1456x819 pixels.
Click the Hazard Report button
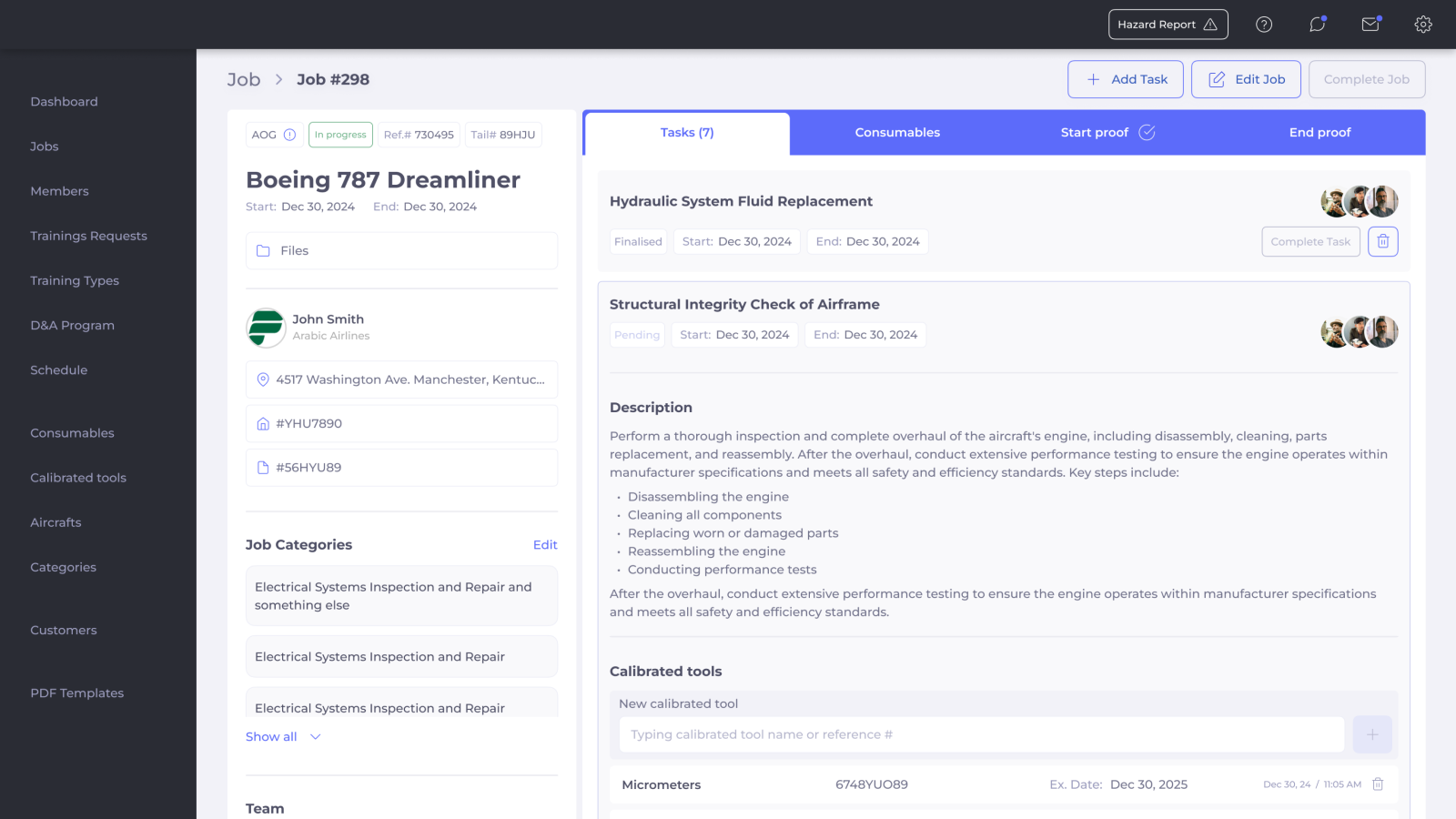(1168, 25)
